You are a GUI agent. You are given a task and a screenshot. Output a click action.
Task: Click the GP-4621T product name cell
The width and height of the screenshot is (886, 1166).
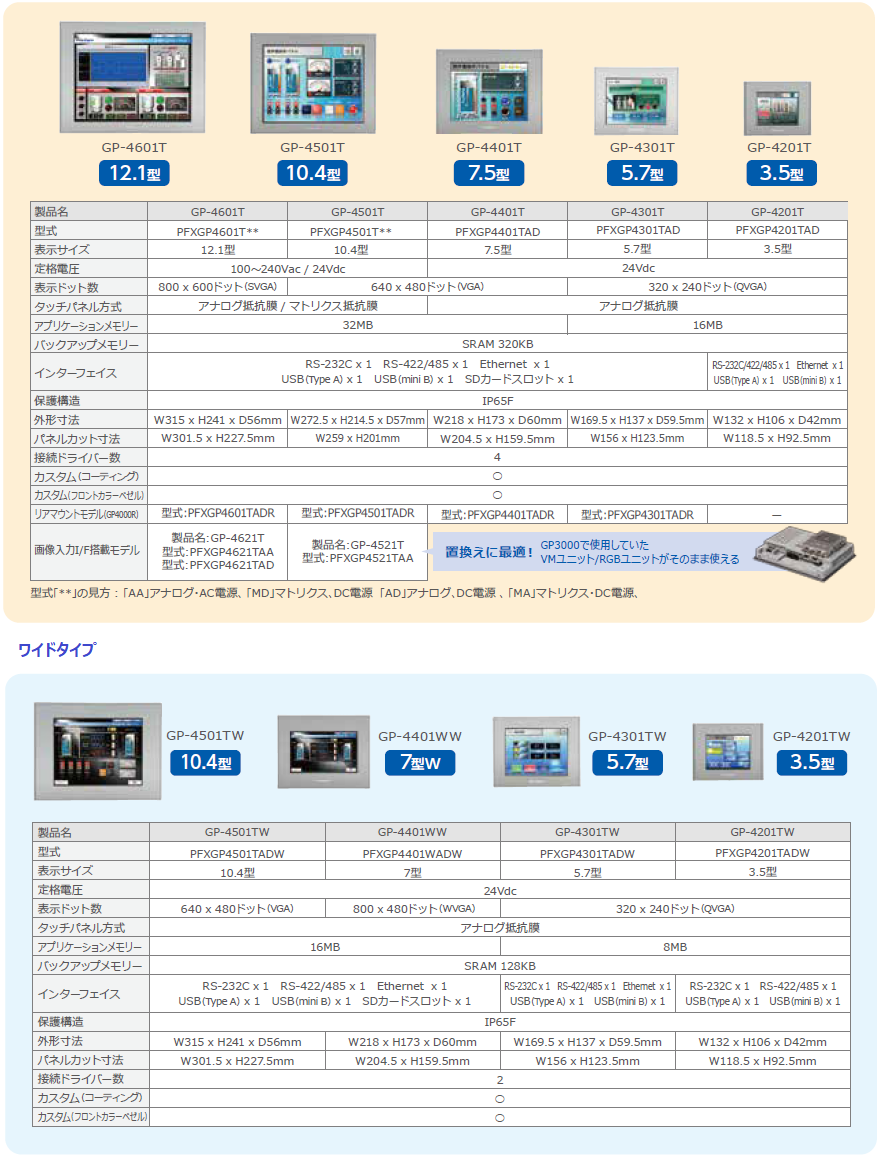click(217, 538)
